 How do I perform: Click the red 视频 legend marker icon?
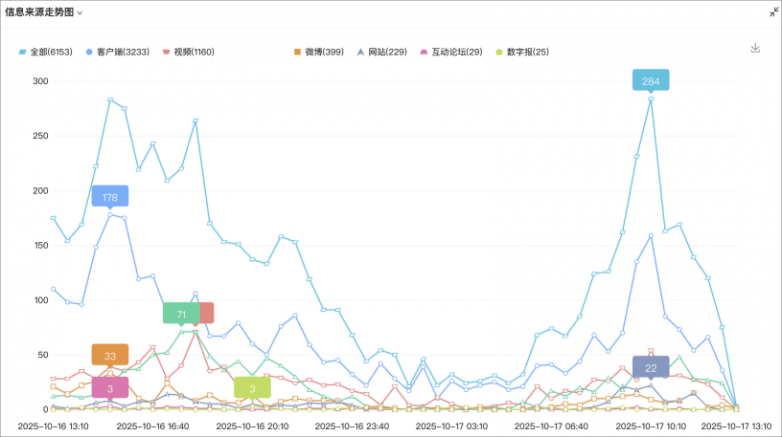click(166, 51)
